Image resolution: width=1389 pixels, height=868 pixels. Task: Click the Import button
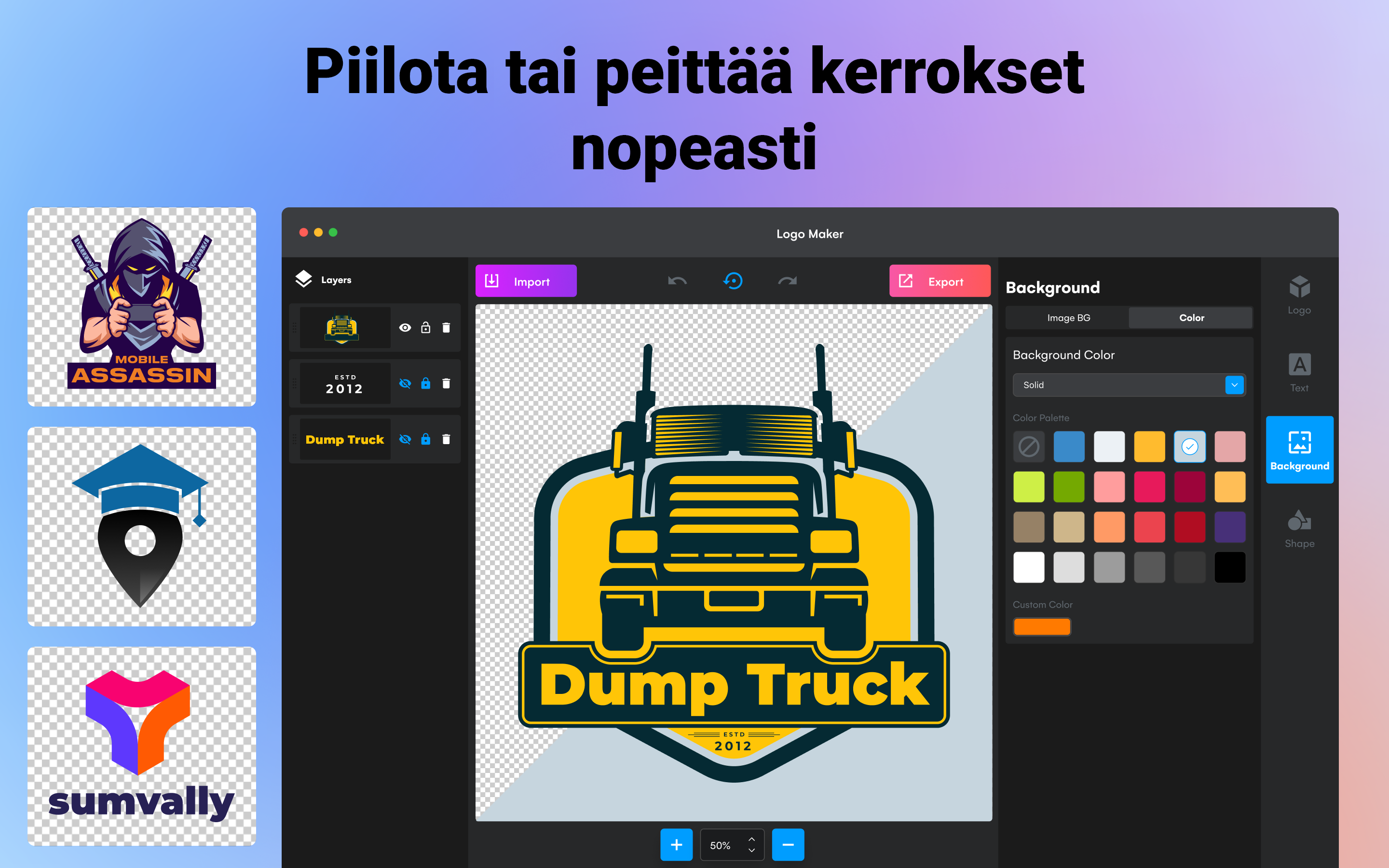tap(526, 281)
